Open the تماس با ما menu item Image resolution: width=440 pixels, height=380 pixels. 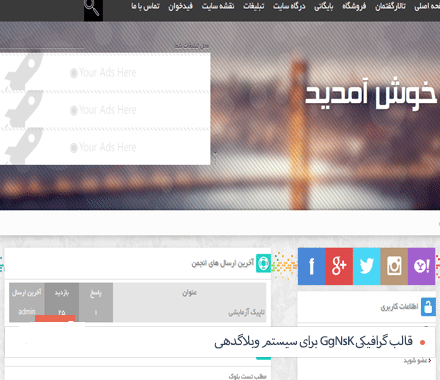coord(145,7)
